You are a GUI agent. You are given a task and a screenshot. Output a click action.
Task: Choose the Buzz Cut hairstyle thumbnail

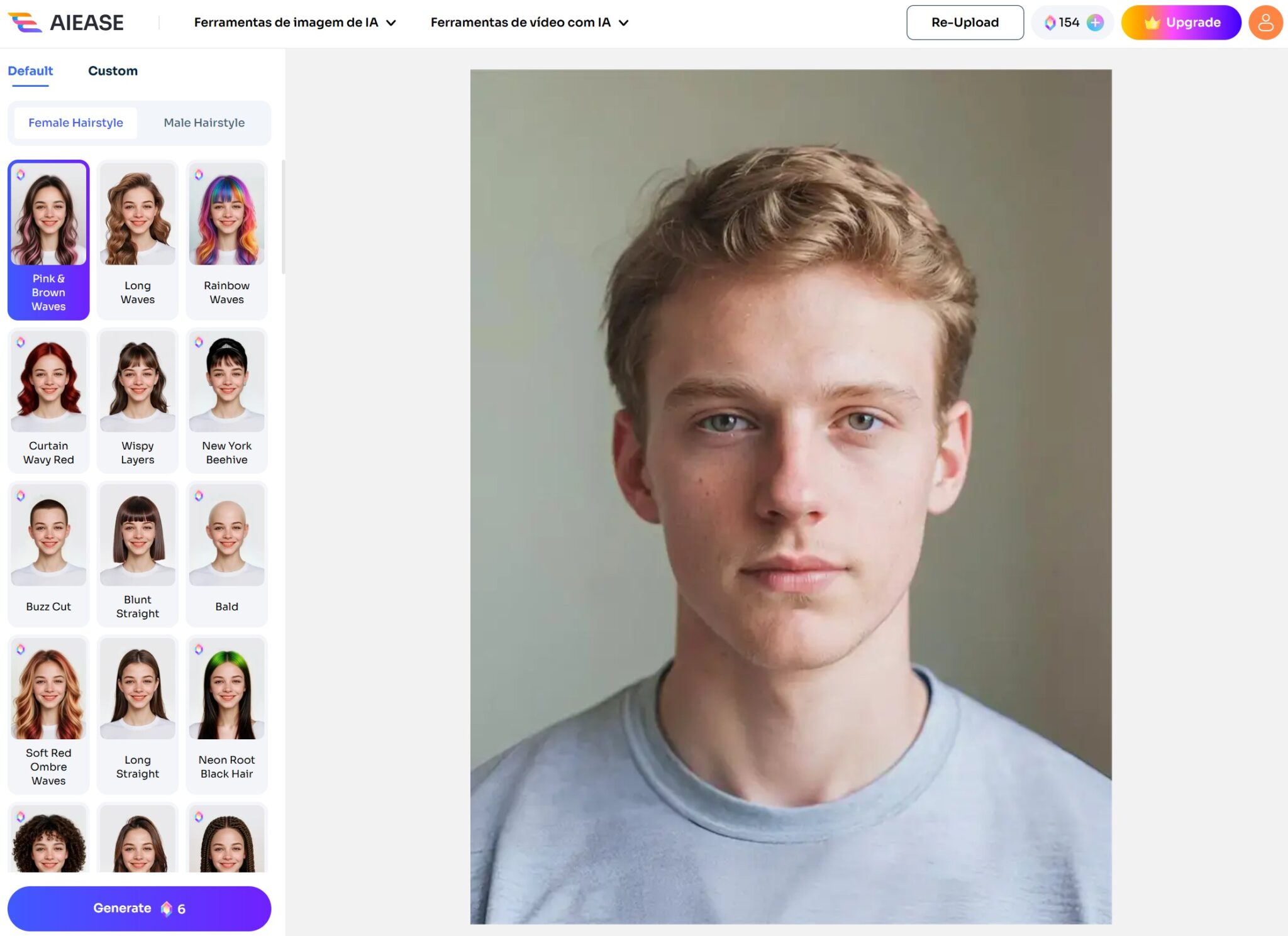48,535
